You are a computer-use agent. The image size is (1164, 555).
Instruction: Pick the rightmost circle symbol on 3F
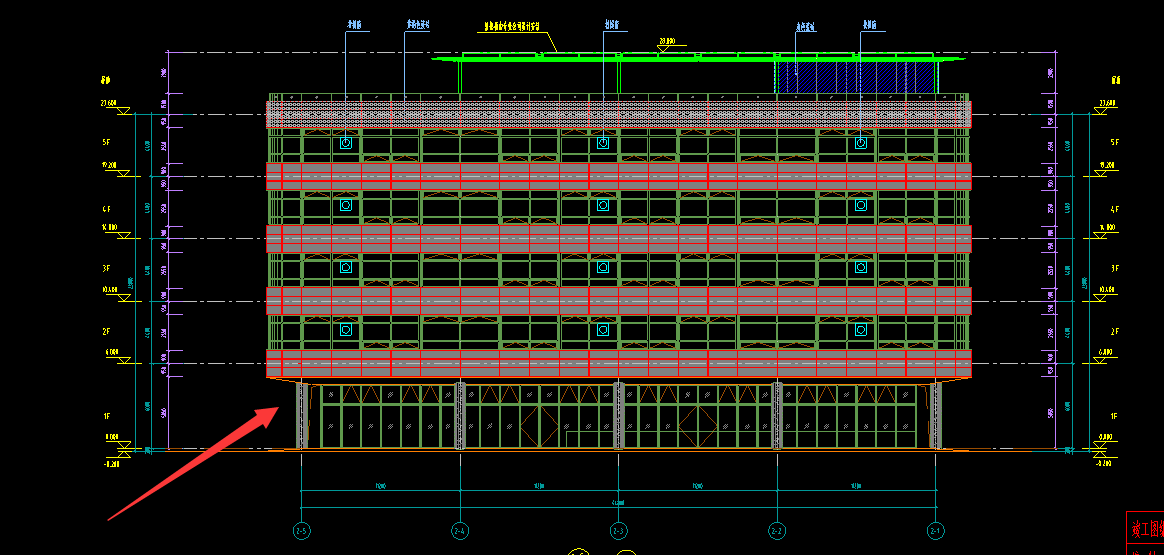861,266
